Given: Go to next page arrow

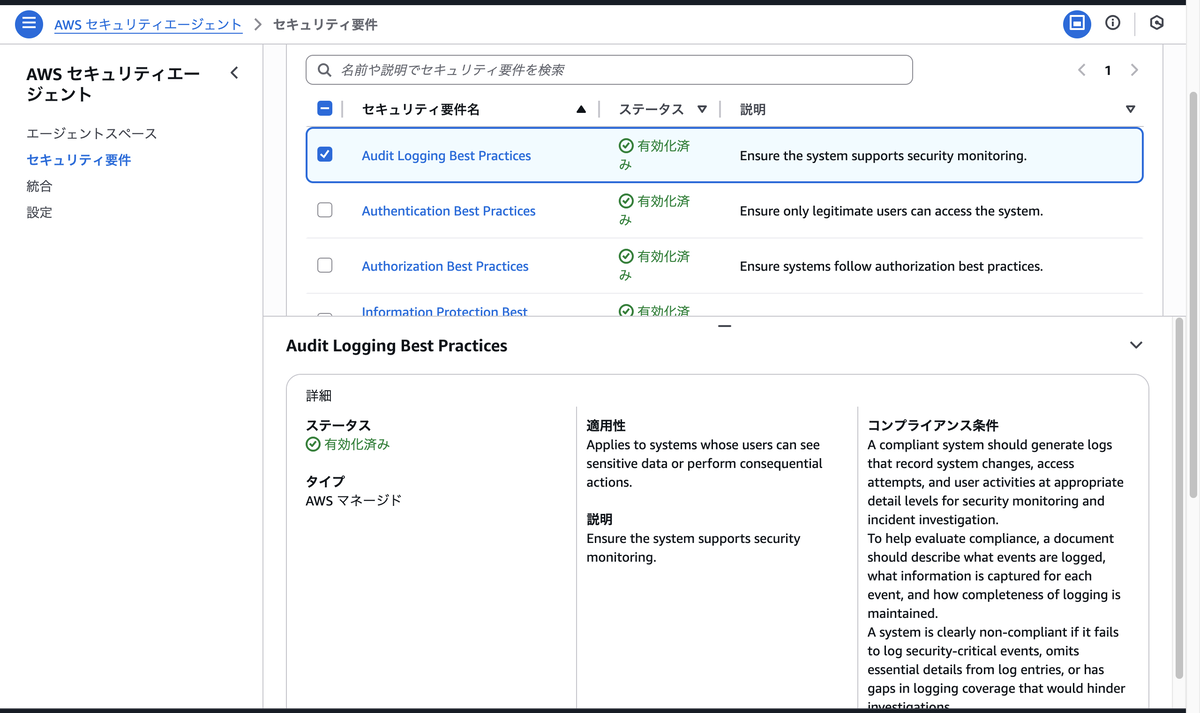Looking at the screenshot, I should (1134, 70).
